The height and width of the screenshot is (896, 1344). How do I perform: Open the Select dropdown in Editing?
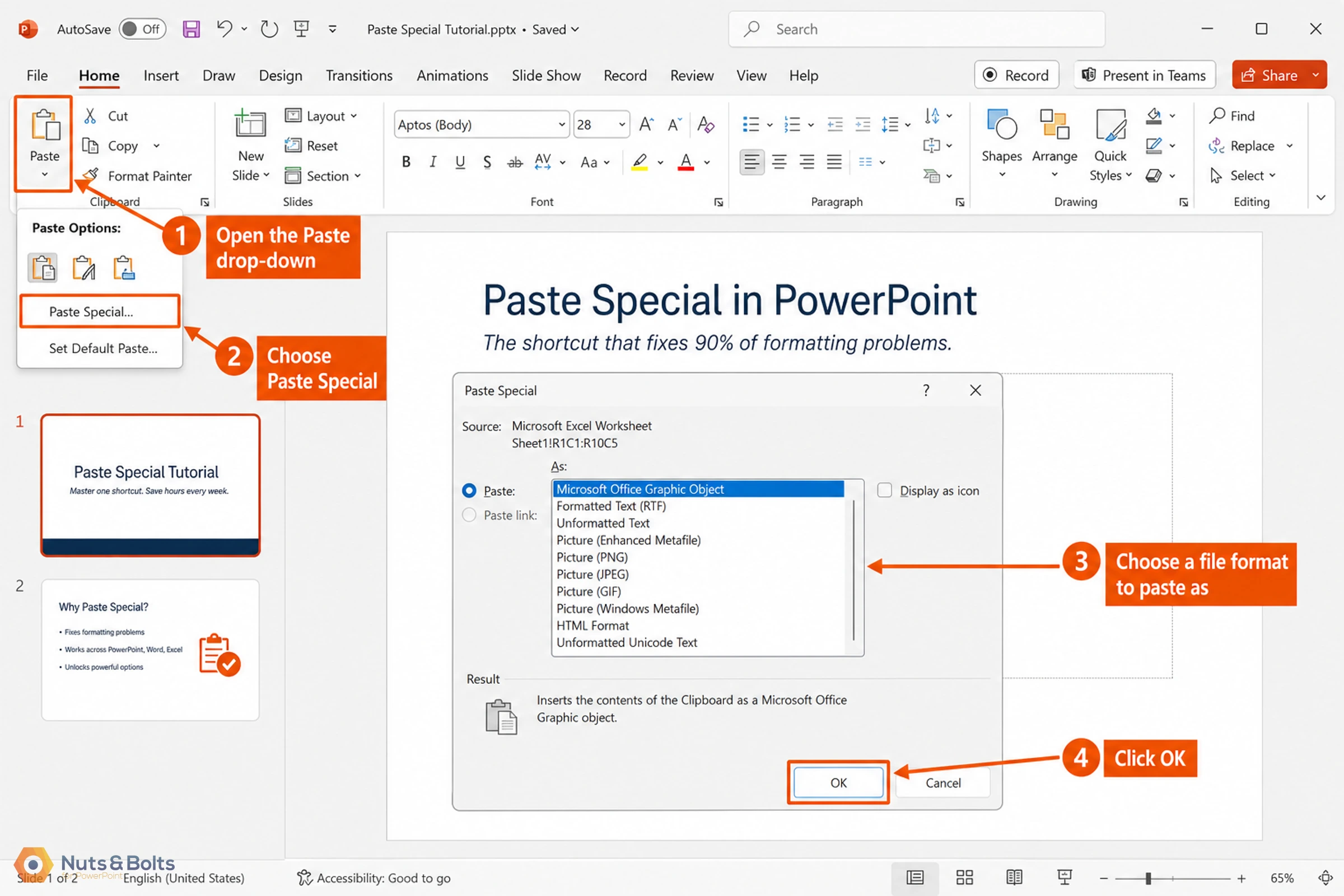point(1243,175)
